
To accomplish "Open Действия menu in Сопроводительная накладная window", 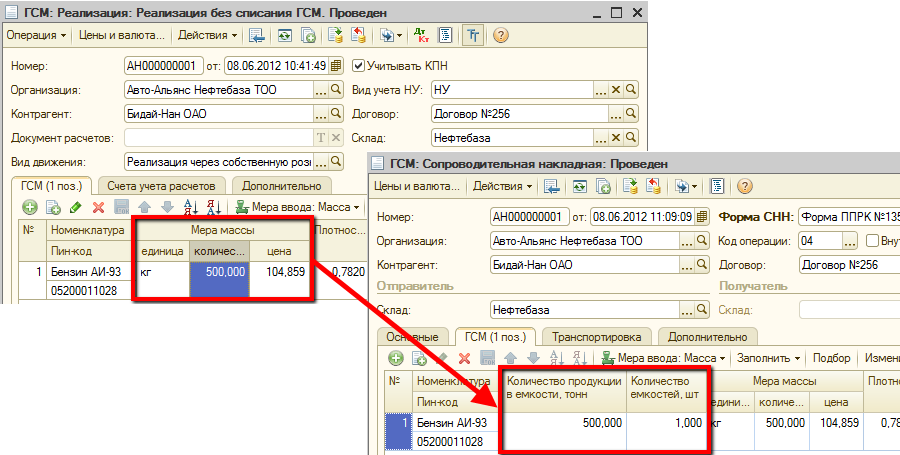I will (502, 186).
